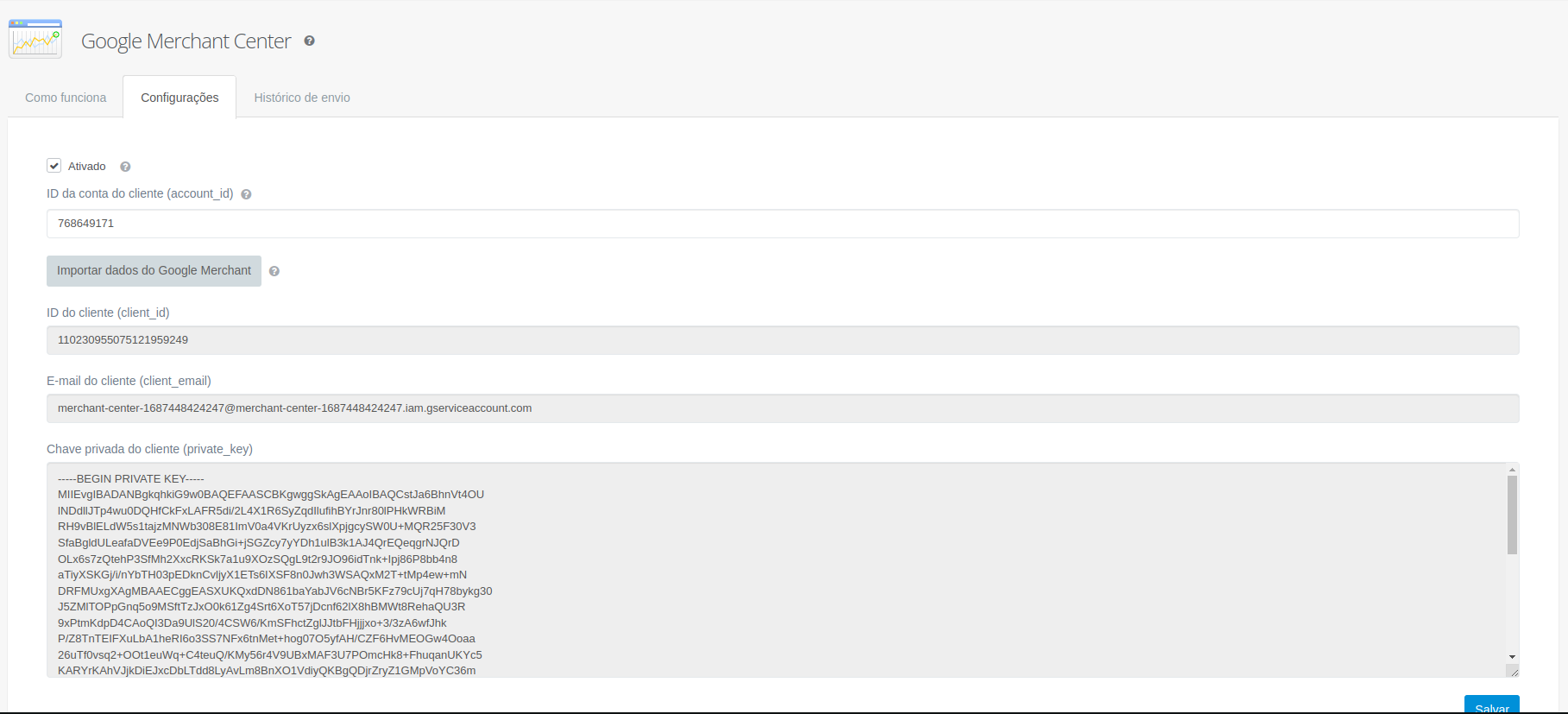Click the 'E-mail do cliente (client_email)' label

[x=129, y=381]
